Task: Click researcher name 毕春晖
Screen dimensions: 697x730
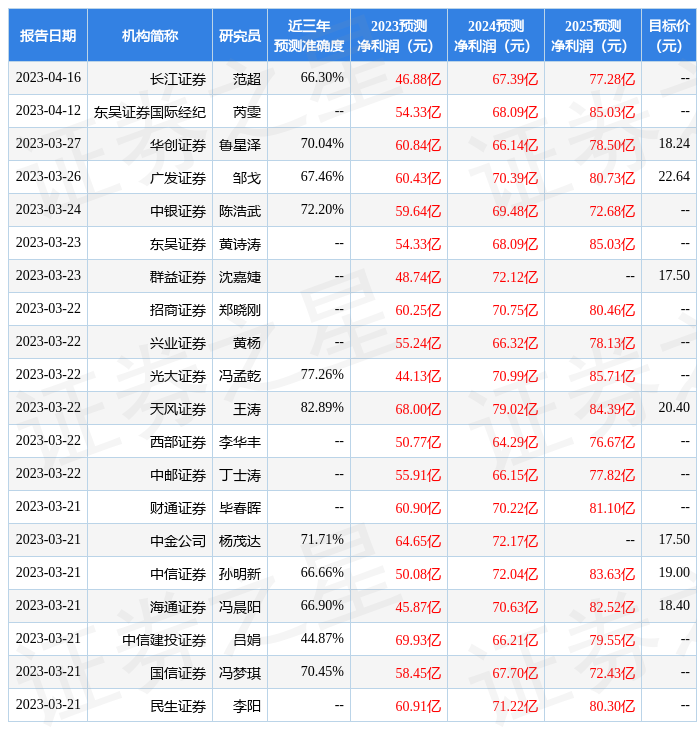Action: (240, 508)
